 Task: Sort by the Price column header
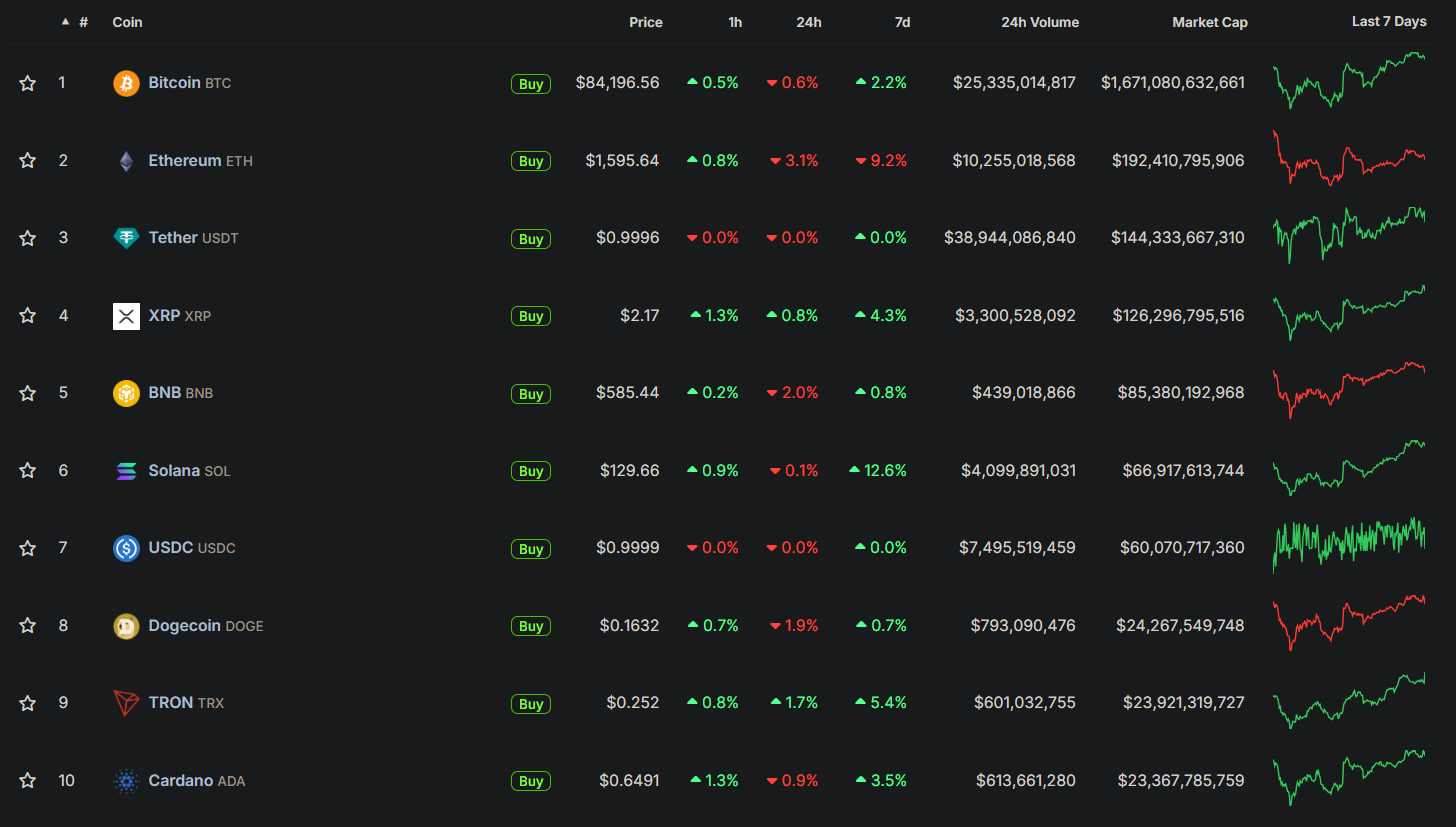click(645, 22)
